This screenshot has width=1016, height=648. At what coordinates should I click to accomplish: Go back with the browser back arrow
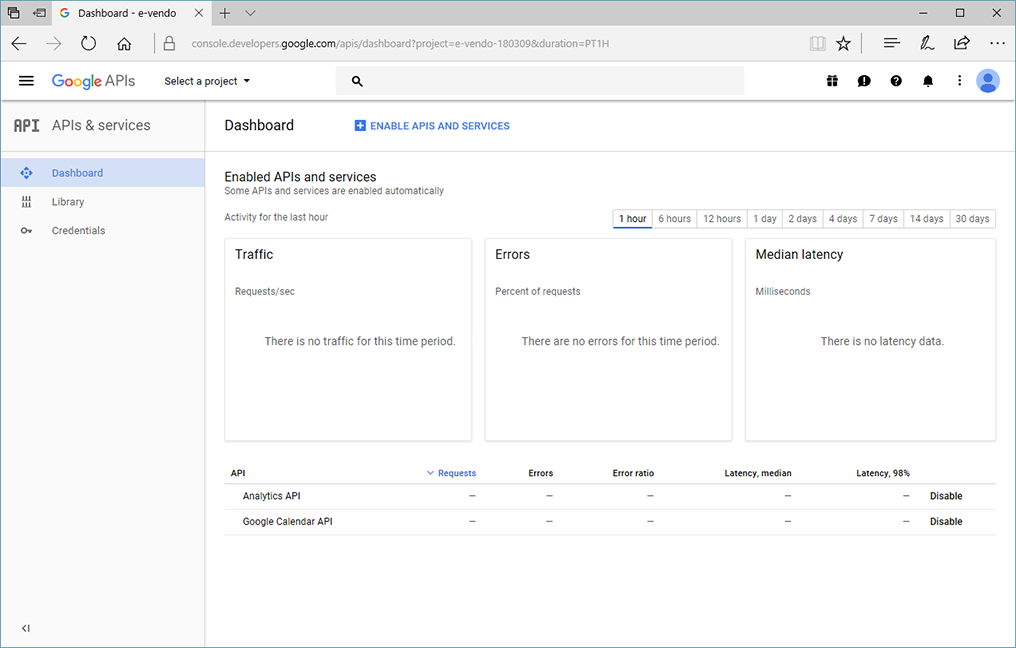click(x=19, y=43)
